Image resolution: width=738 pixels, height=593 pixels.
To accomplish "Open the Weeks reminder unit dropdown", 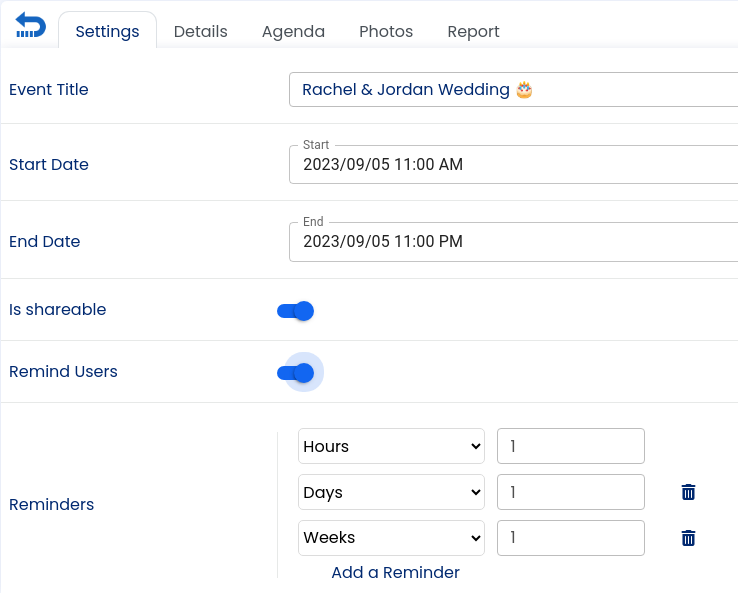I will pos(391,538).
